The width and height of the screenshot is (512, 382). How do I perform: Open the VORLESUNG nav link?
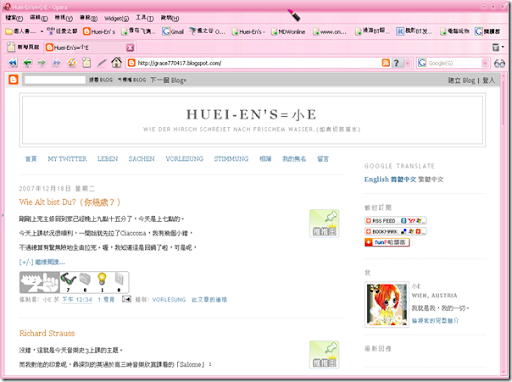184,159
